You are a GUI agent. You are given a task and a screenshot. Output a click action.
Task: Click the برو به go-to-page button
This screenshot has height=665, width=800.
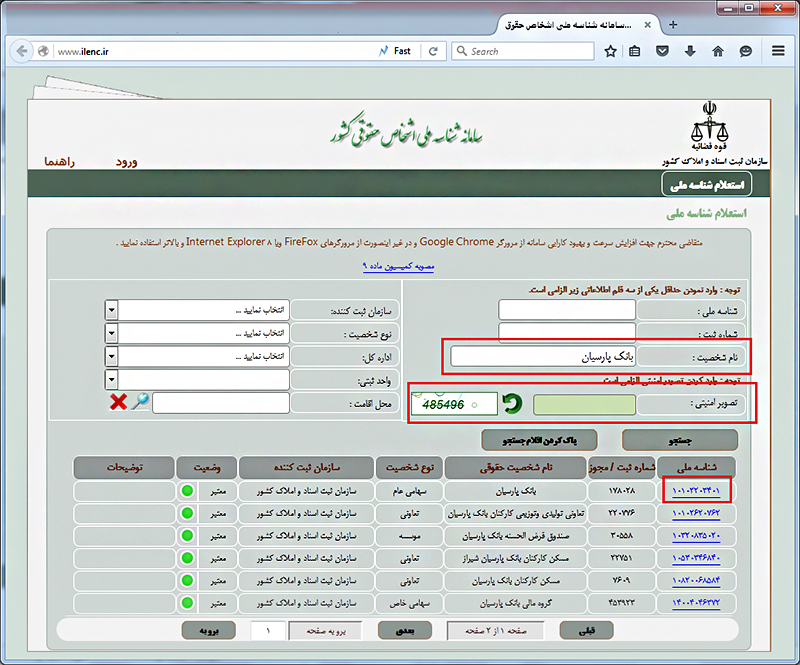[x=209, y=631]
